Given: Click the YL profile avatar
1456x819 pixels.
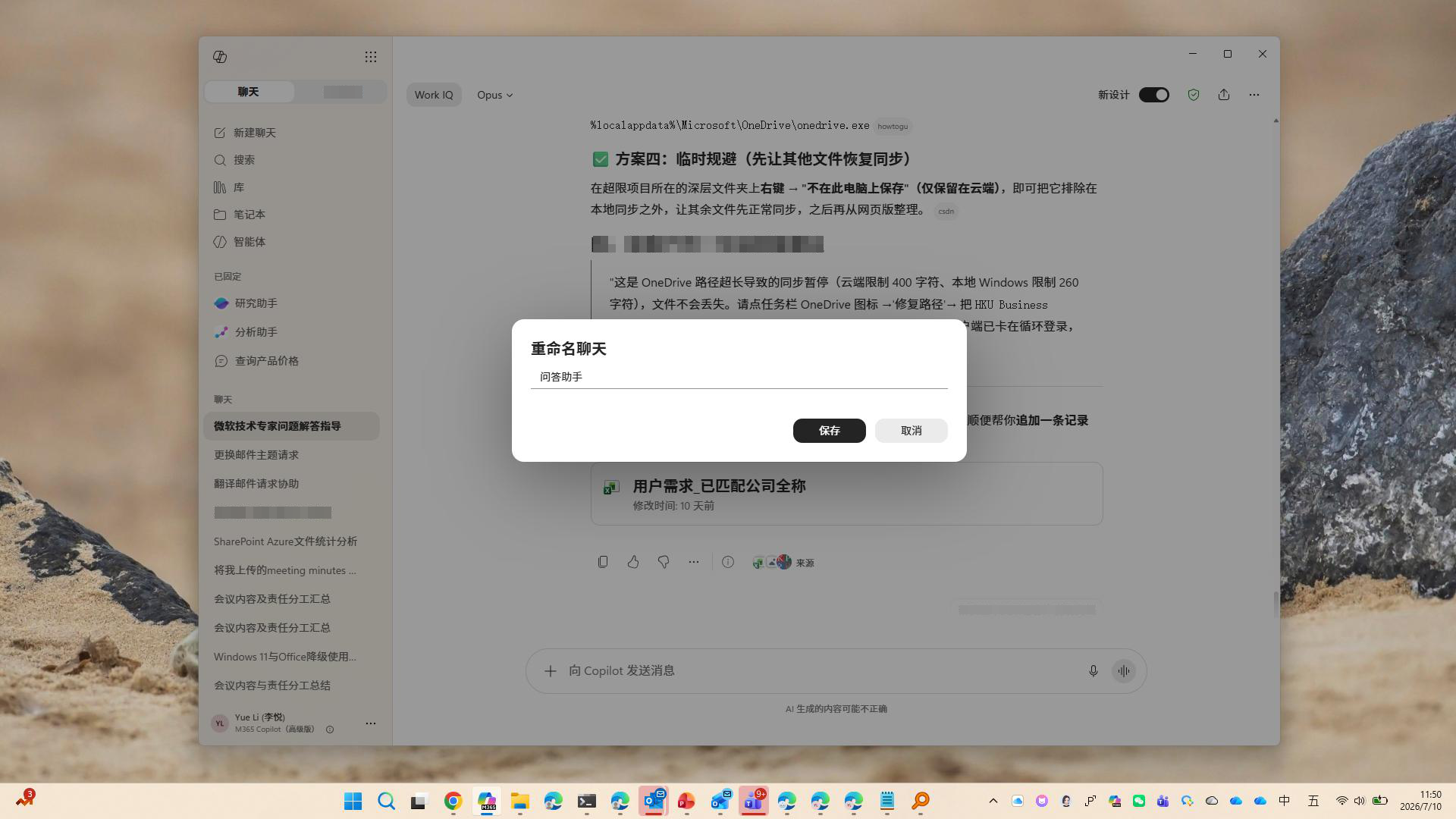Looking at the screenshot, I should tap(220, 723).
